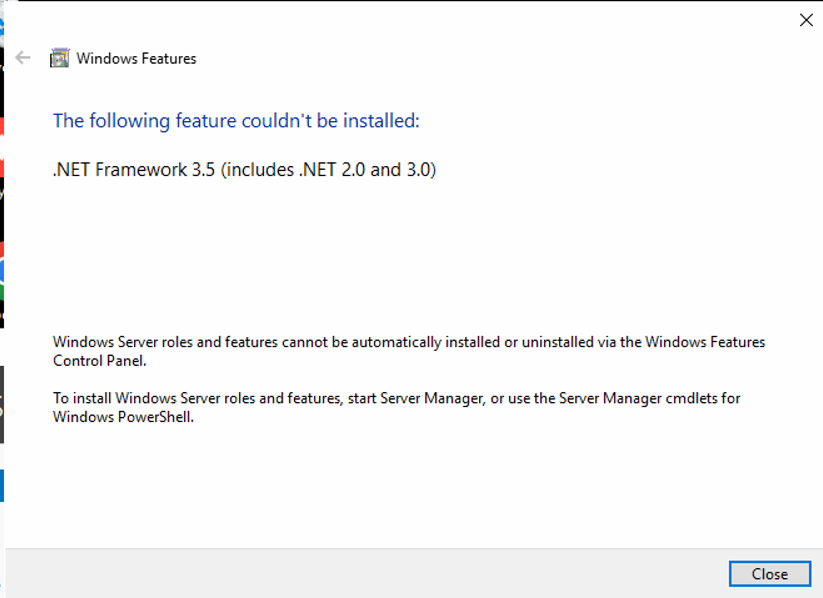Image resolution: width=823 pixels, height=598 pixels.
Task: Click the Windows Features title icon
Action: [x=60, y=58]
